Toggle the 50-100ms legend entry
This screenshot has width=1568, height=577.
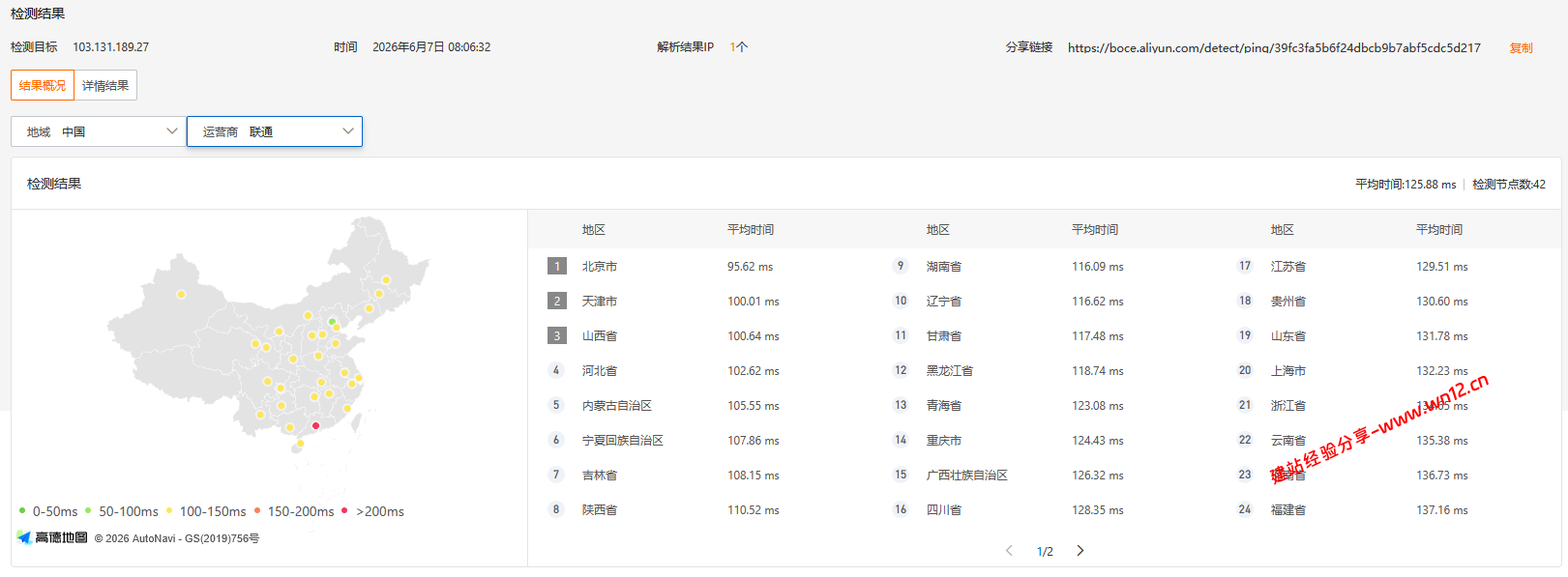click(x=122, y=511)
